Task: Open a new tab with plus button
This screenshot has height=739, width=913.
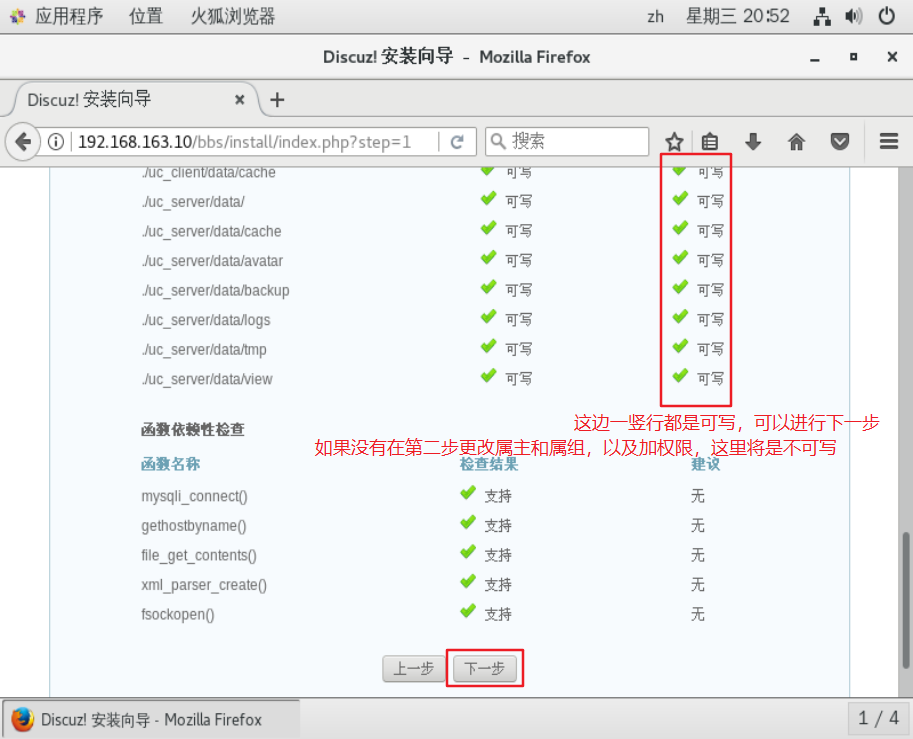Action: [277, 100]
